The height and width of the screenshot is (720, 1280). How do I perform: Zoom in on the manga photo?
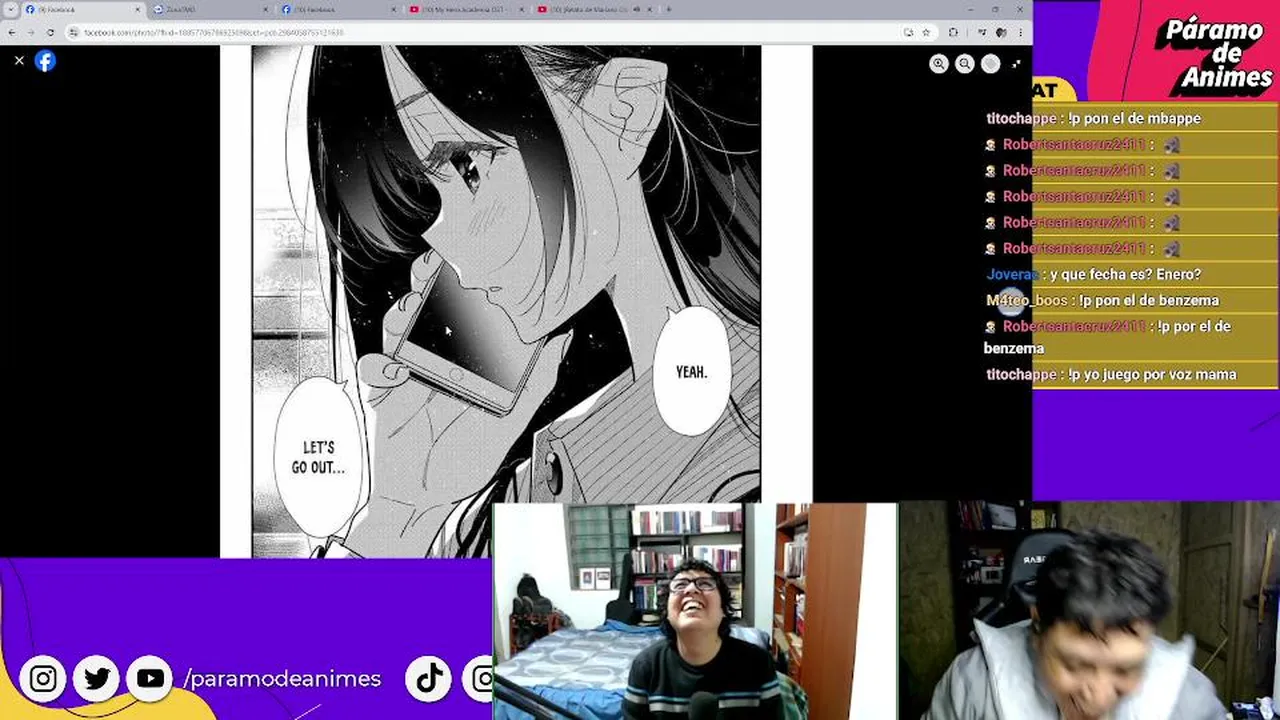[x=938, y=64]
